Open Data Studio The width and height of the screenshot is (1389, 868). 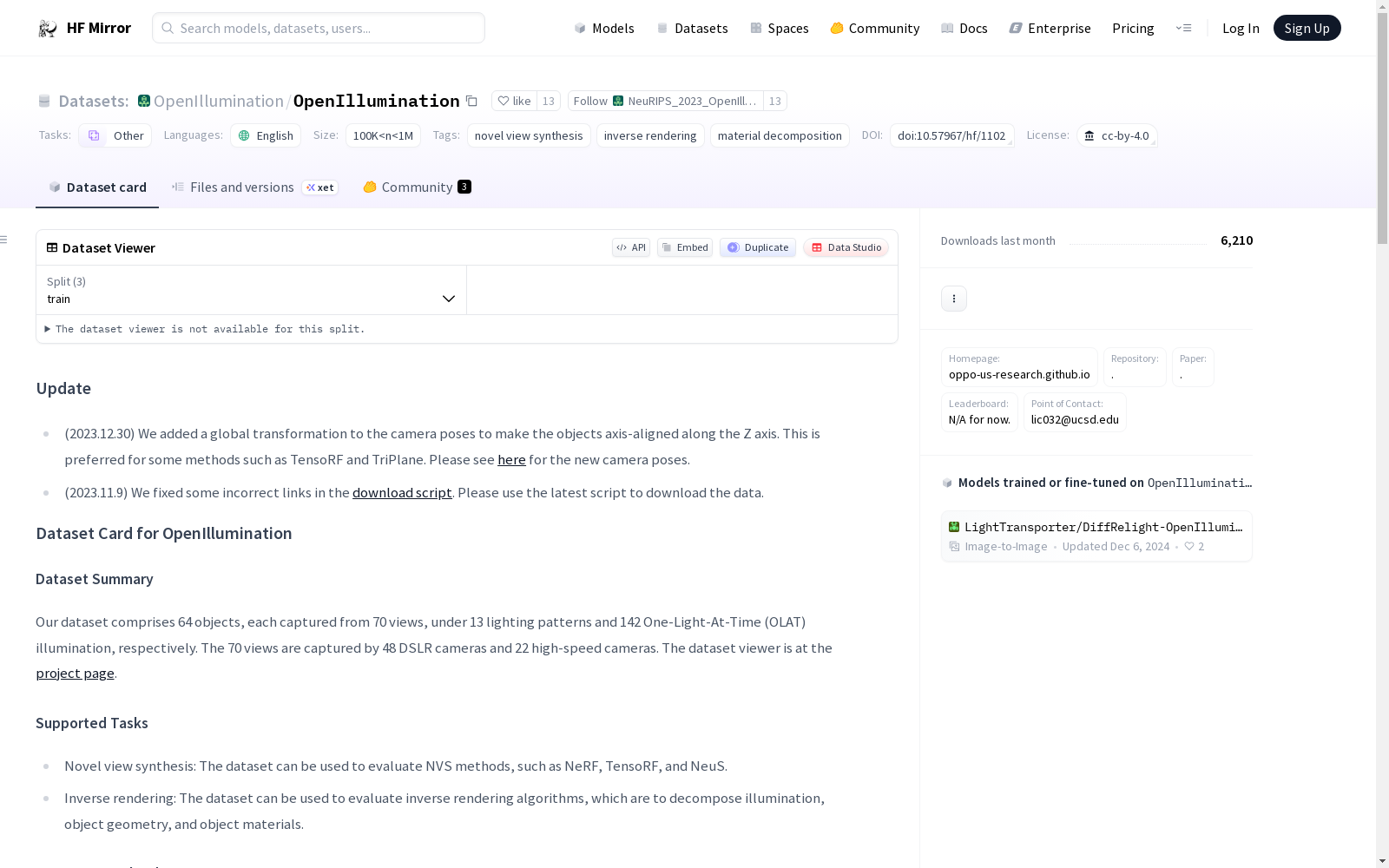pos(846,247)
